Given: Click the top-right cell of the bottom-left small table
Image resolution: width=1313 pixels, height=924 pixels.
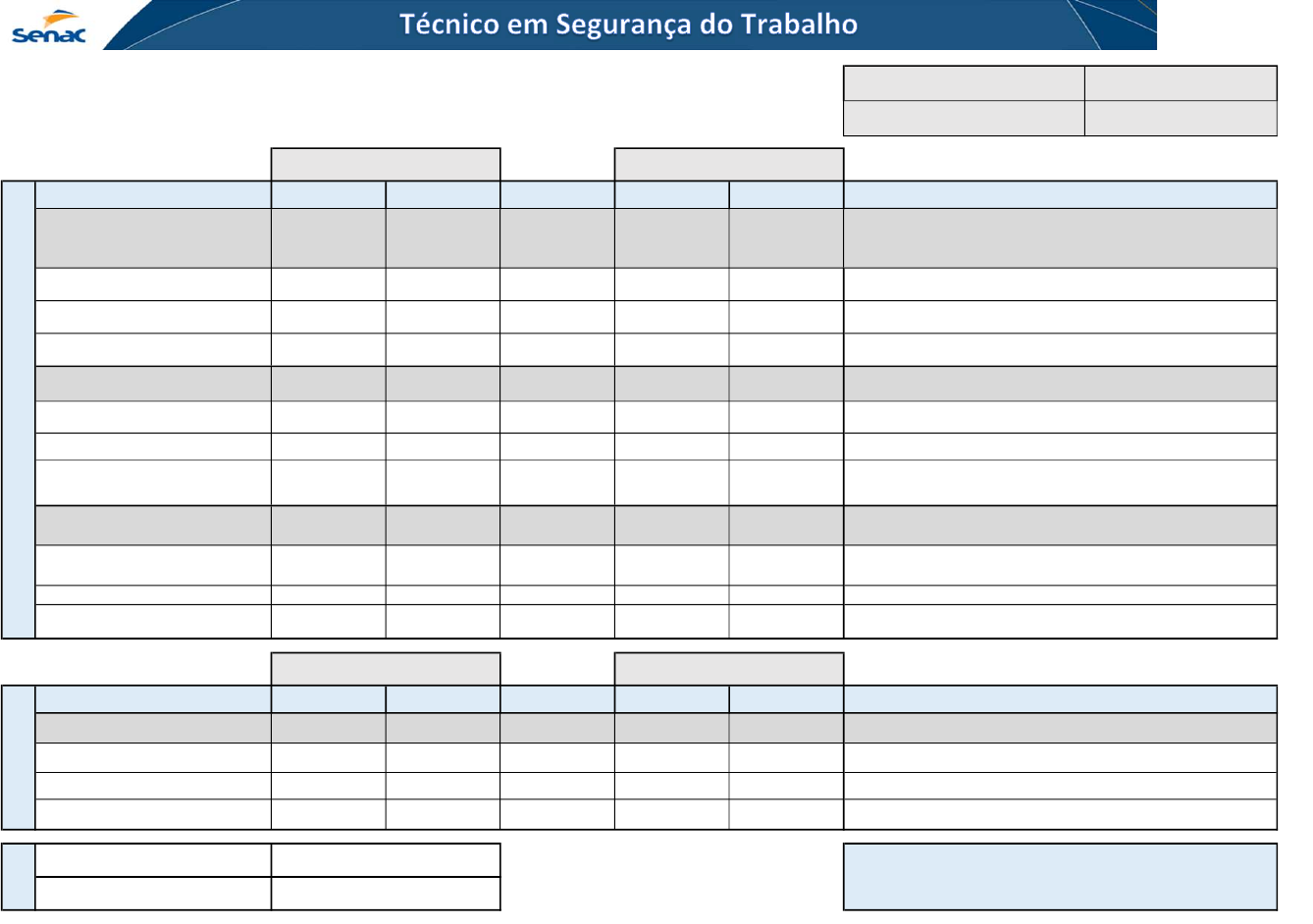Looking at the screenshot, I should point(386,860).
